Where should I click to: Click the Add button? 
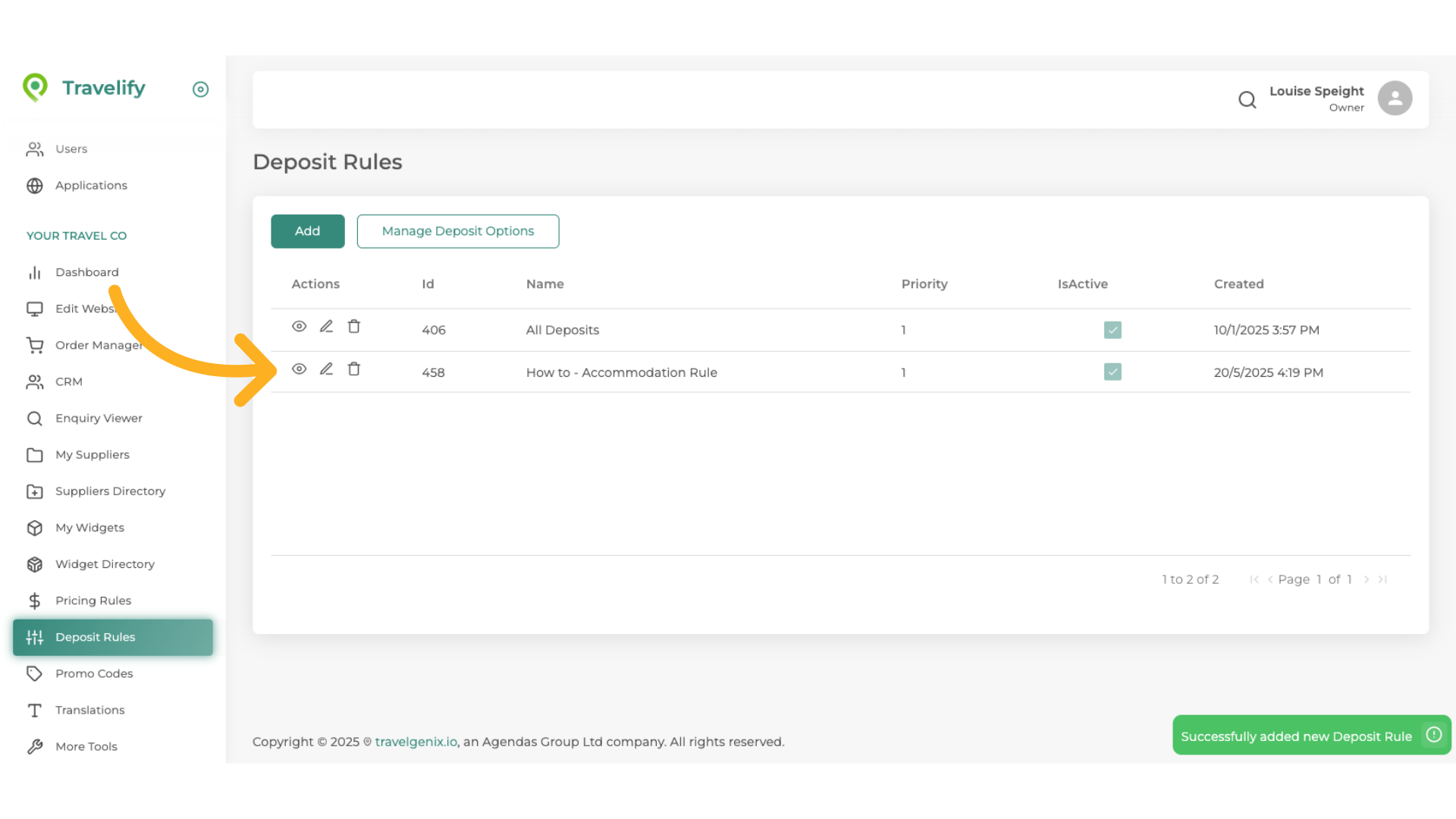click(307, 231)
